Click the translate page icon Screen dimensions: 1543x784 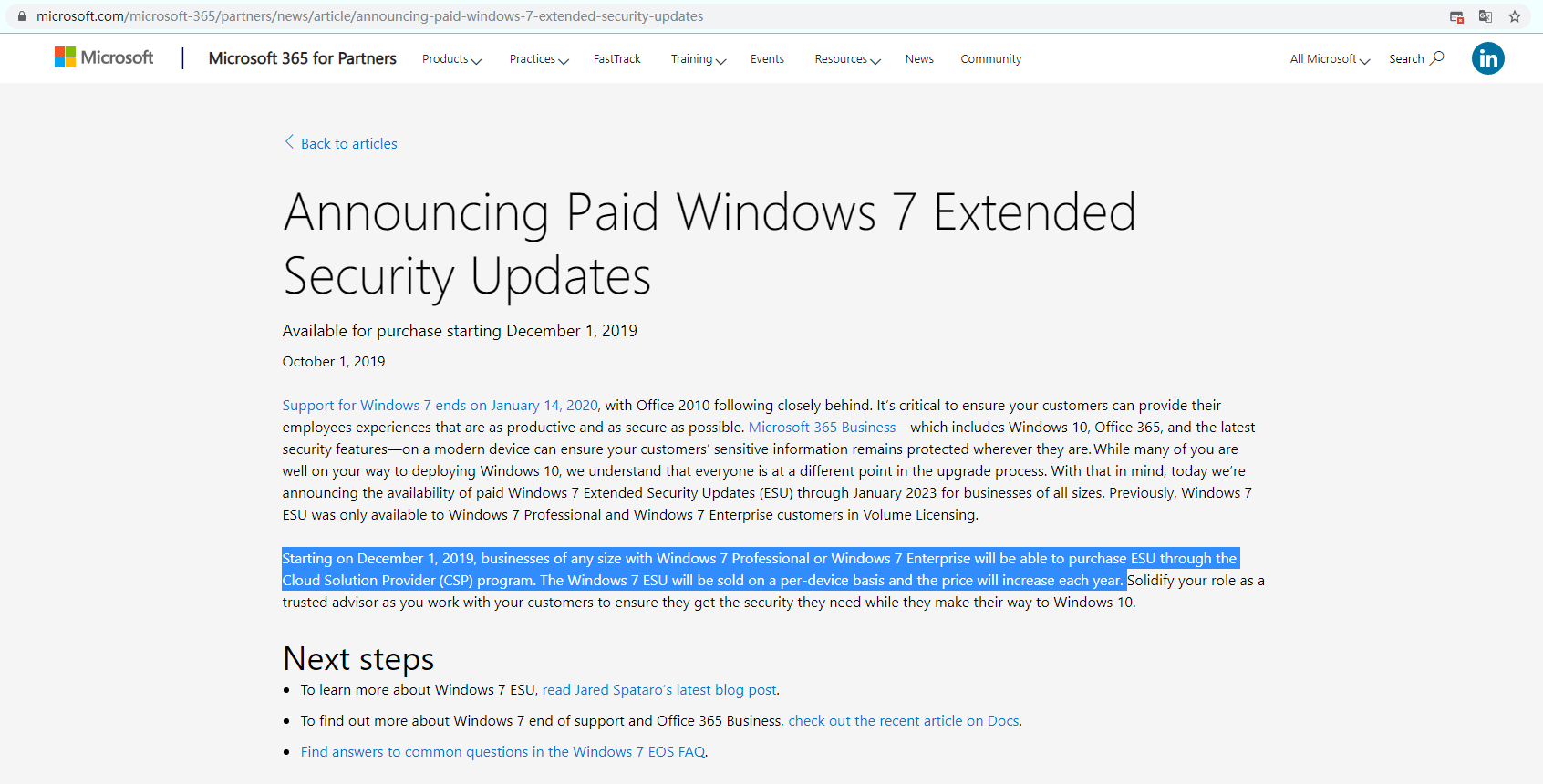click(x=1486, y=16)
